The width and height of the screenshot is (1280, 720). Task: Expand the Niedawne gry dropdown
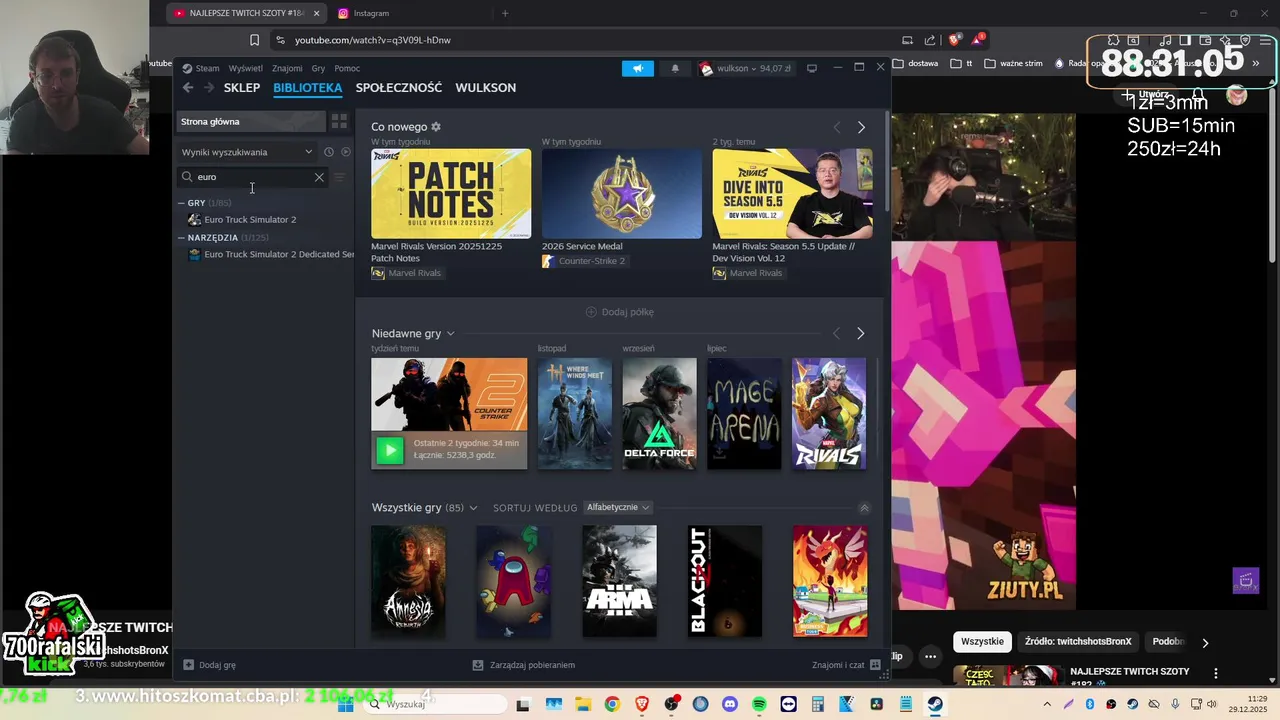coord(450,333)
